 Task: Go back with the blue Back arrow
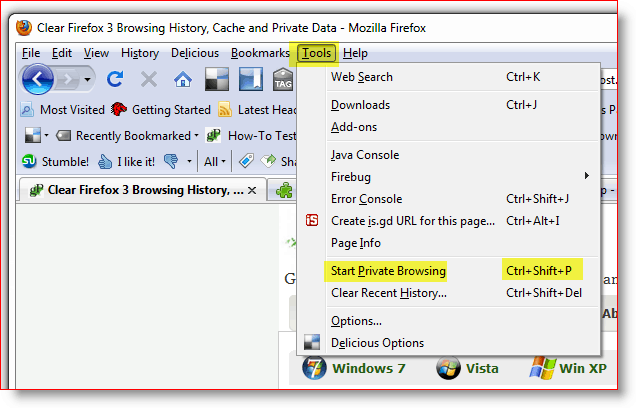(x=38, y=79)
